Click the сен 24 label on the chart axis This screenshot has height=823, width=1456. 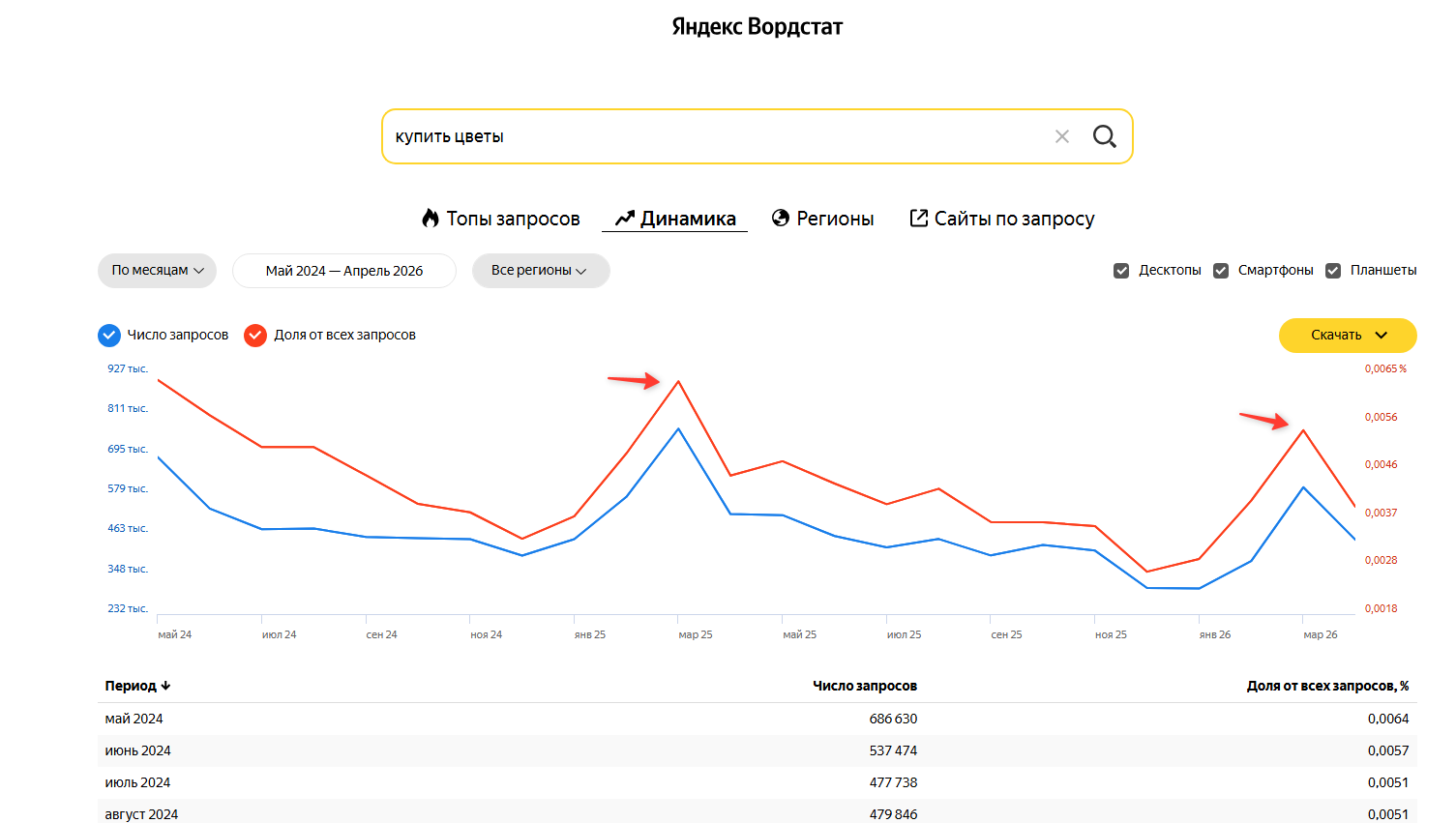click(382, 635)
